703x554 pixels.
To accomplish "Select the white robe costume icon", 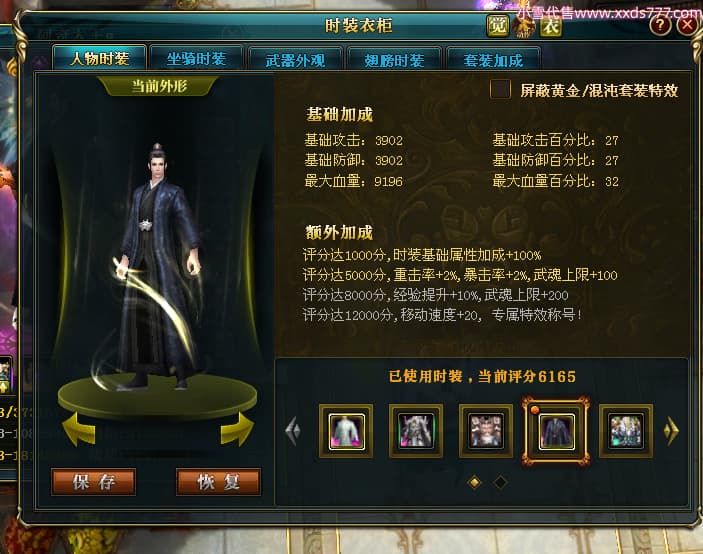I will tap(346, 431).
